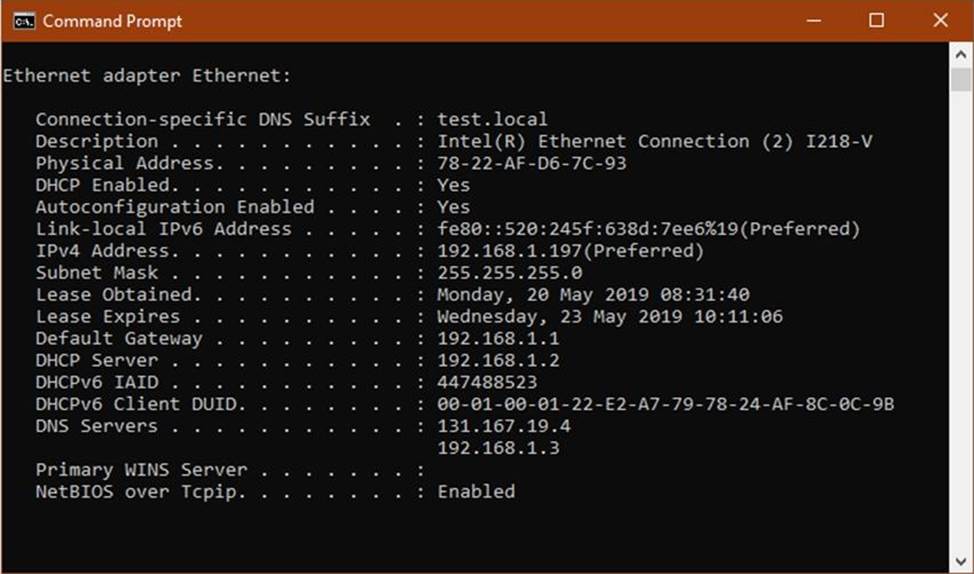Click the Command Prompt title bar text
The image size is (974, 574).
pyautogui.click(x=112, y=21)
